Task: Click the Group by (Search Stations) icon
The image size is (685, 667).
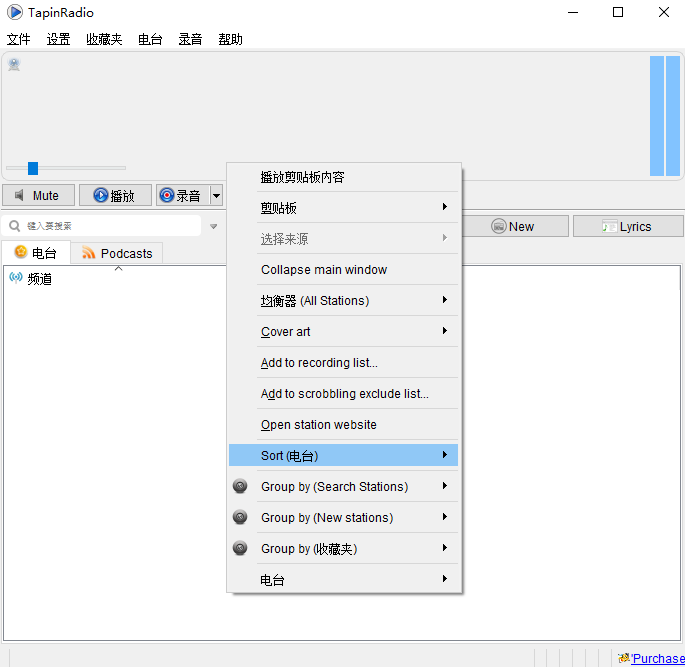Action: pyautogui.click(x=240, y=487)
